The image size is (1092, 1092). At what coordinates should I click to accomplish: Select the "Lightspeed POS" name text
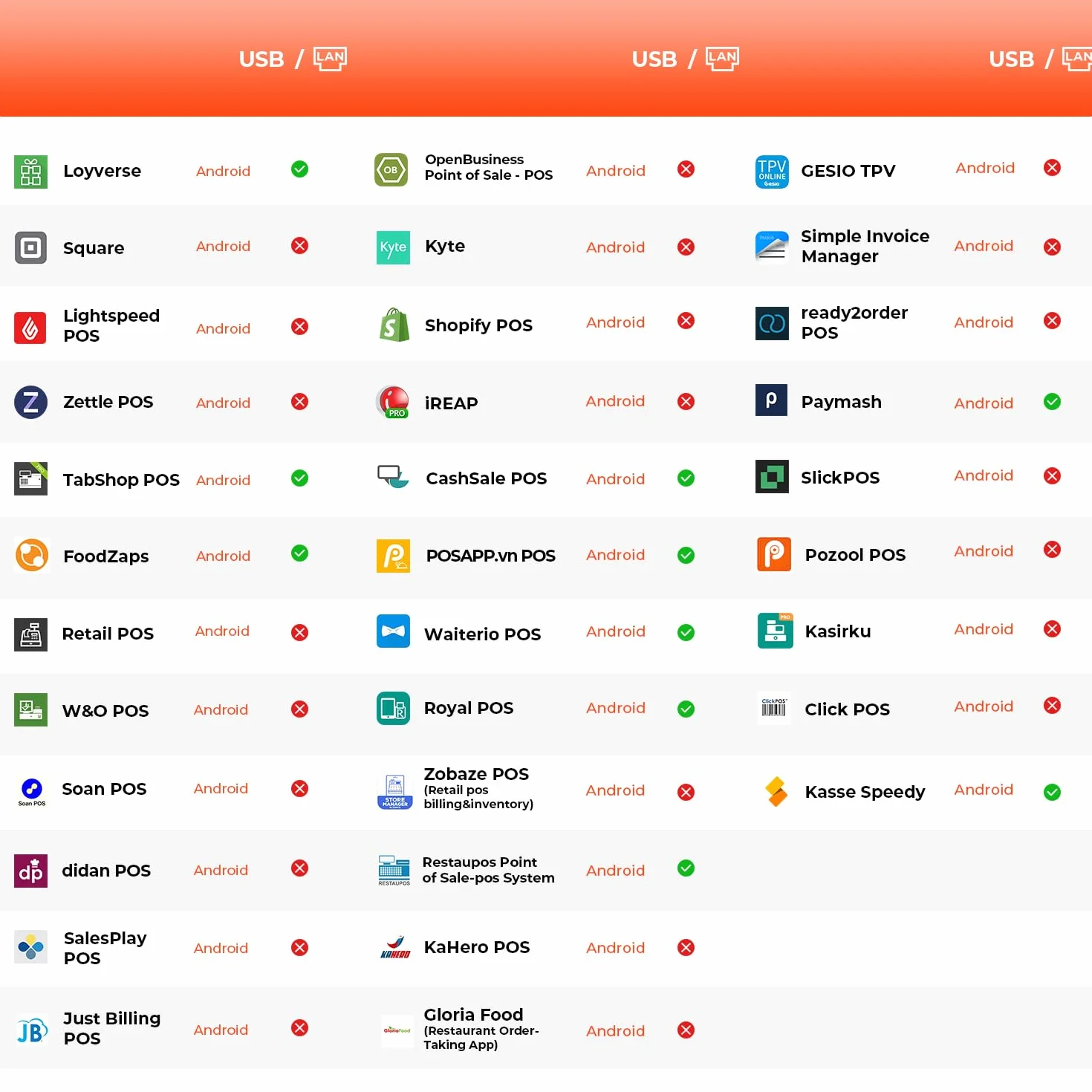[111, 325]
